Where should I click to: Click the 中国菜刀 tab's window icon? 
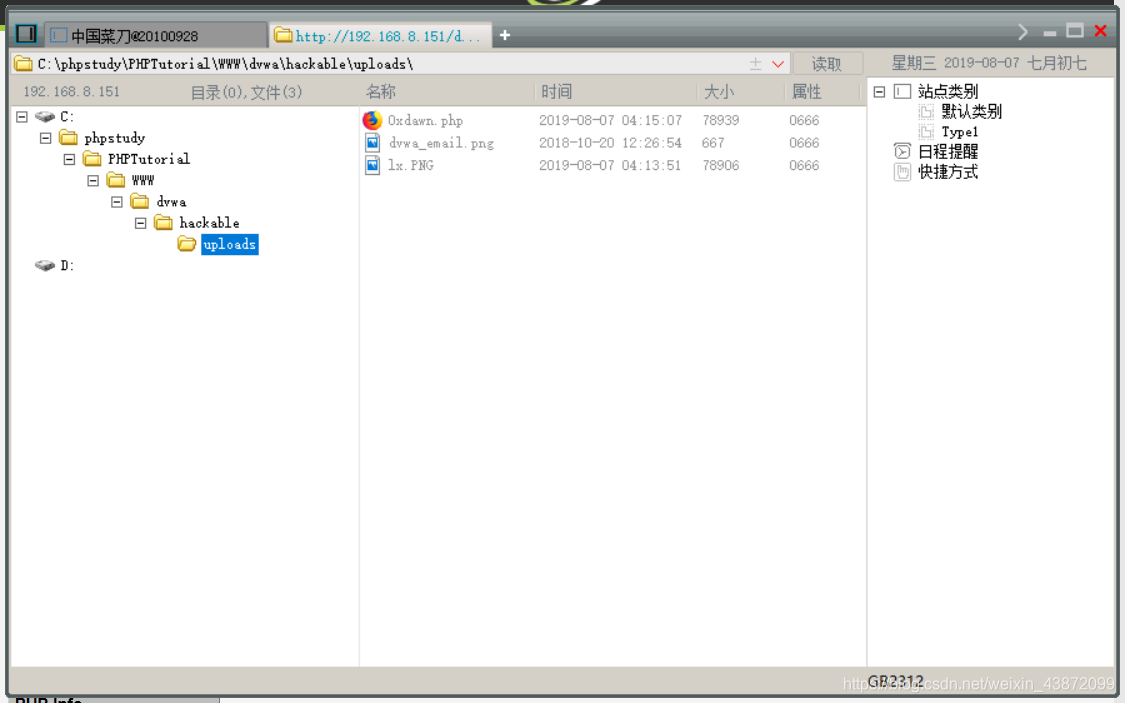(59, 35)
